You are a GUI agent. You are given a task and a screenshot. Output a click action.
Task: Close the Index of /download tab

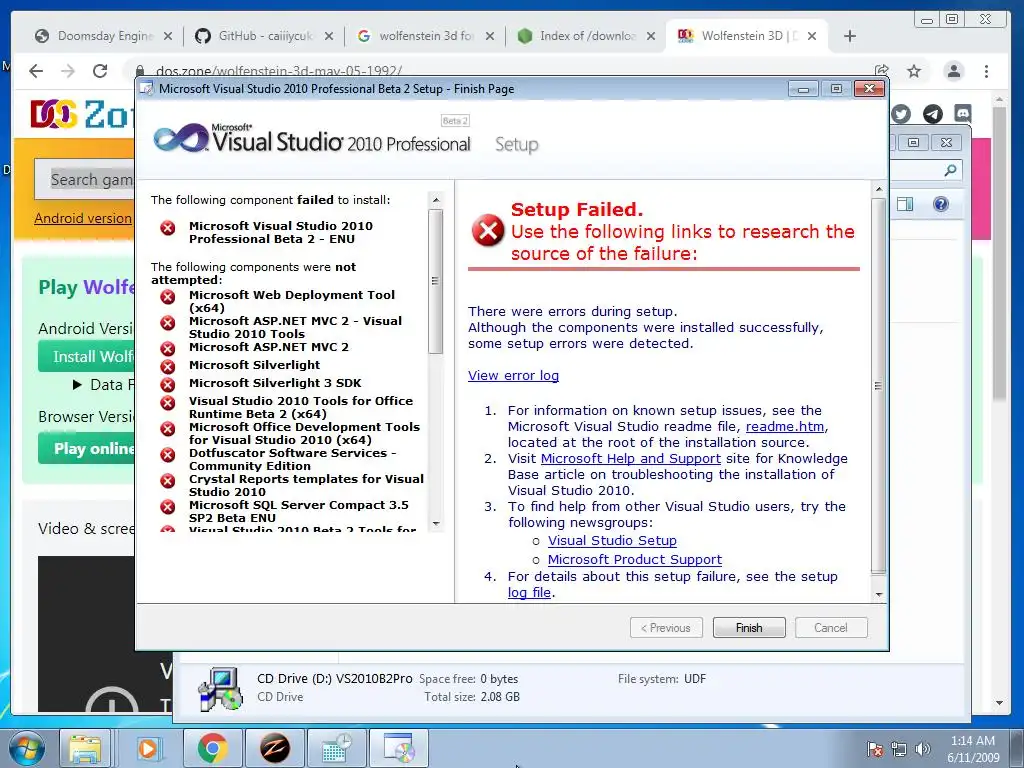tap(651, 36)
